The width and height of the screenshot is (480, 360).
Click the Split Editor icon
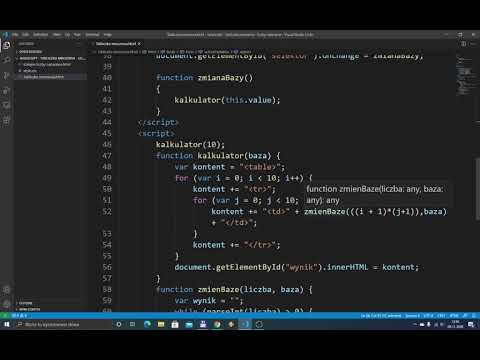463,44
